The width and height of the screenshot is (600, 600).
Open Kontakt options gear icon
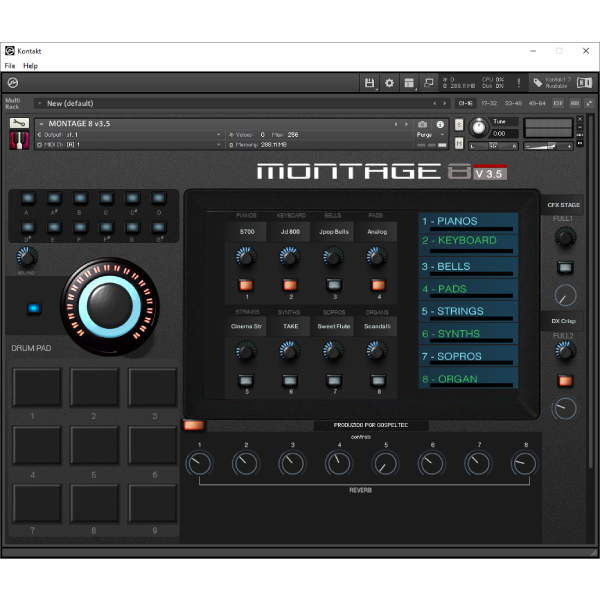click(x=389, y=83)
